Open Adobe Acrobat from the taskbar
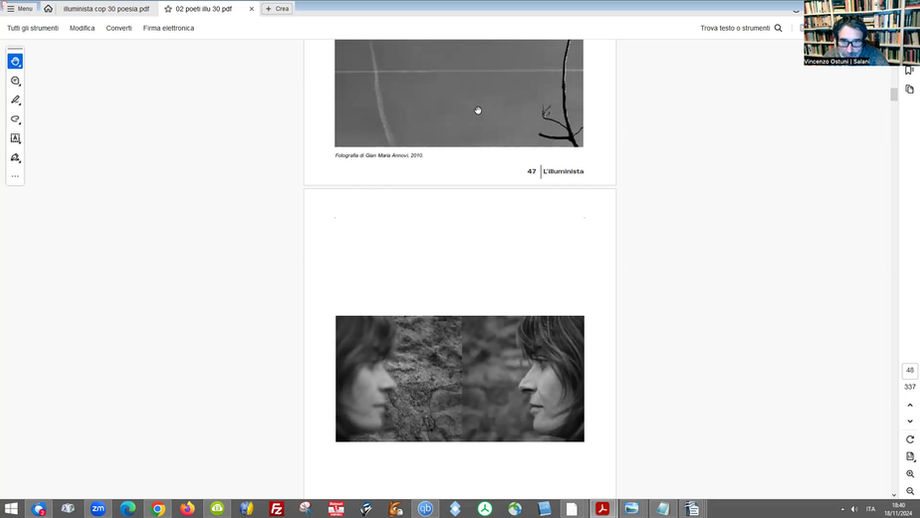Image resolution: width=920 pixels, height=518 pixels. [603, 509]
